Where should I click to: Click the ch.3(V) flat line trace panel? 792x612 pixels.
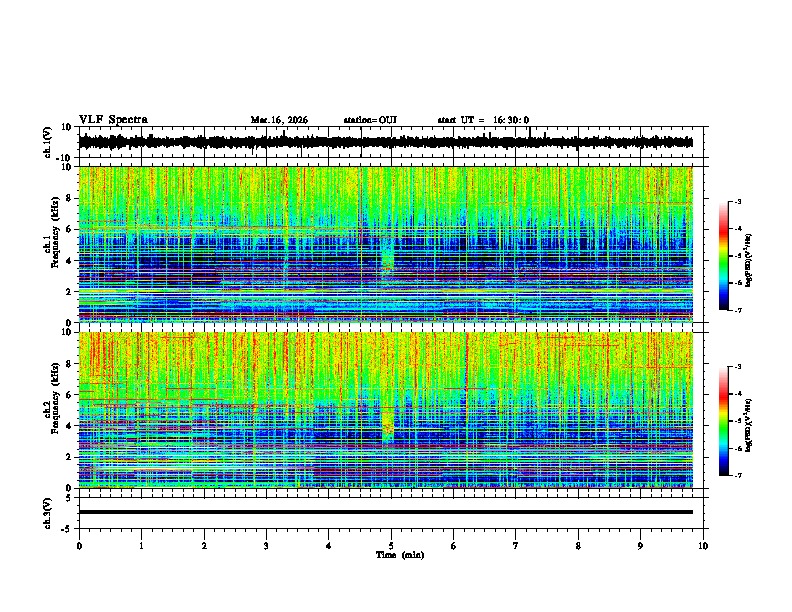click(391, 513)
